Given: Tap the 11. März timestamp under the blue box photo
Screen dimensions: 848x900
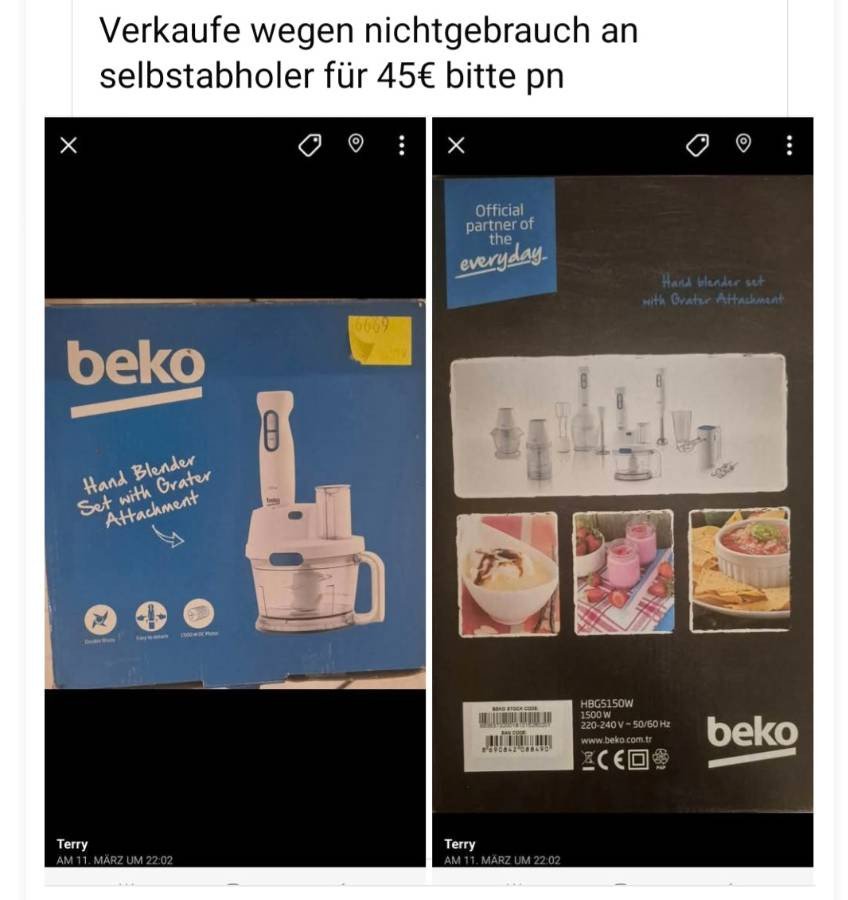Looking at the screenshot, I should (x=114, y=860).
